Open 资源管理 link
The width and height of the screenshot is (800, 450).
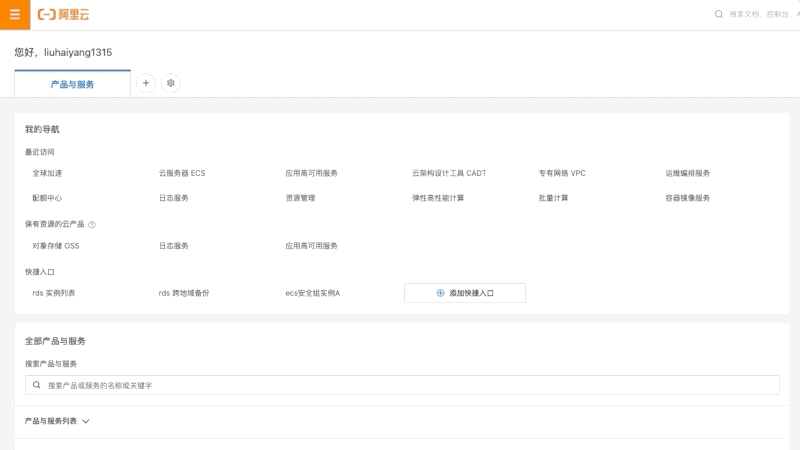[x=301, y=198]
